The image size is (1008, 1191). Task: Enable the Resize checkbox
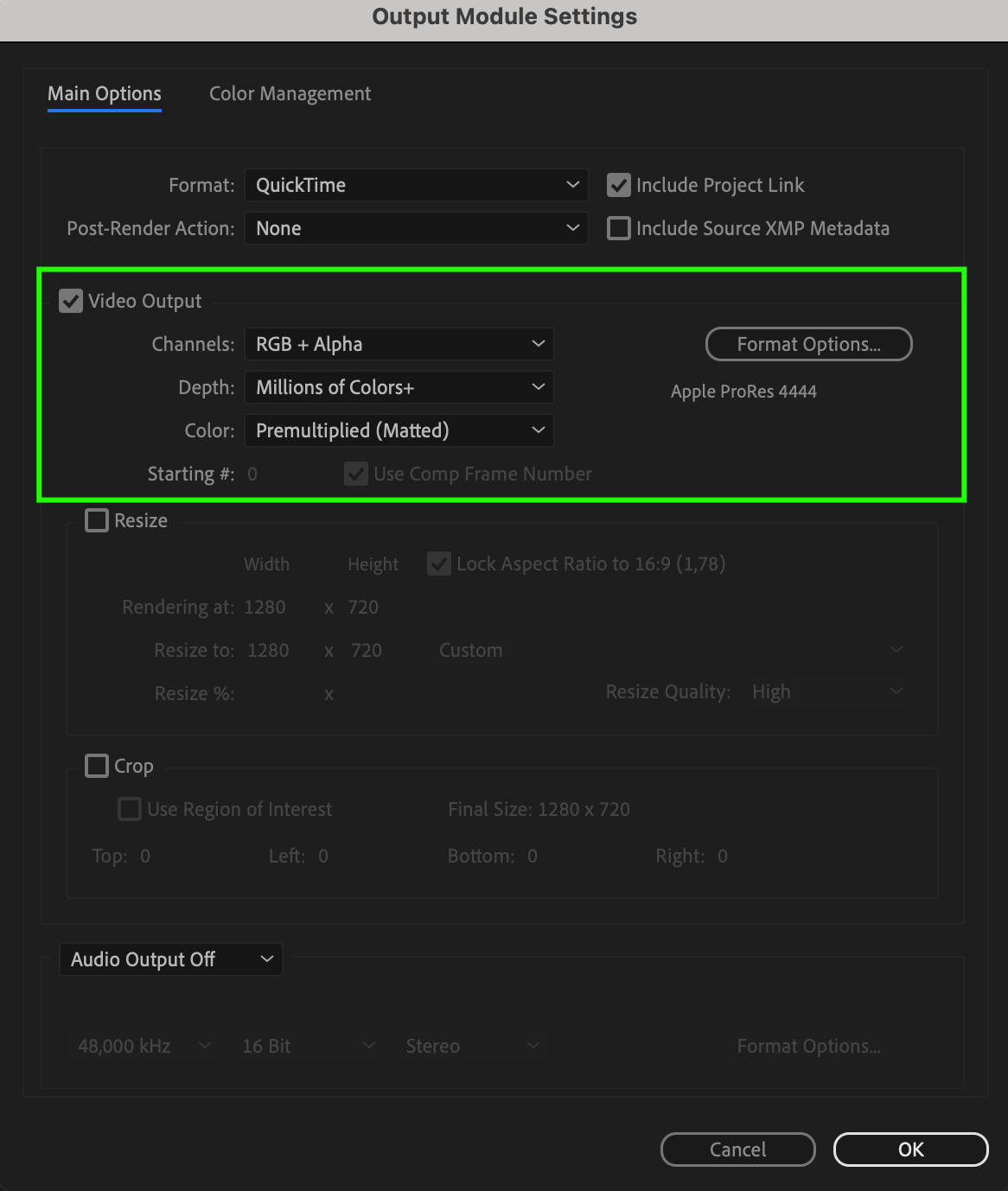[97, 520]
